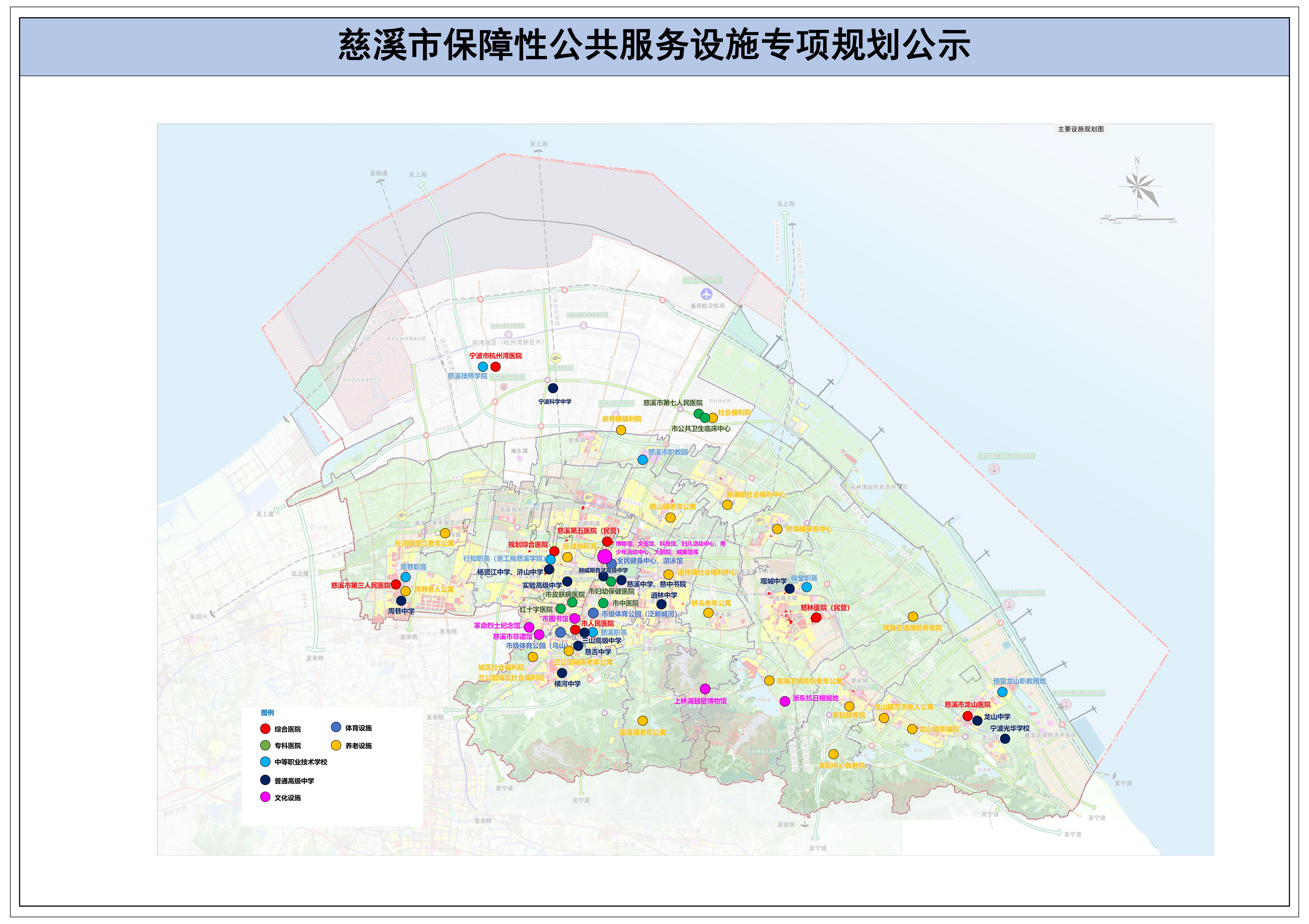
Task: Click cyan marker at 预留龙山职教用地
Action: (1002, 692)
